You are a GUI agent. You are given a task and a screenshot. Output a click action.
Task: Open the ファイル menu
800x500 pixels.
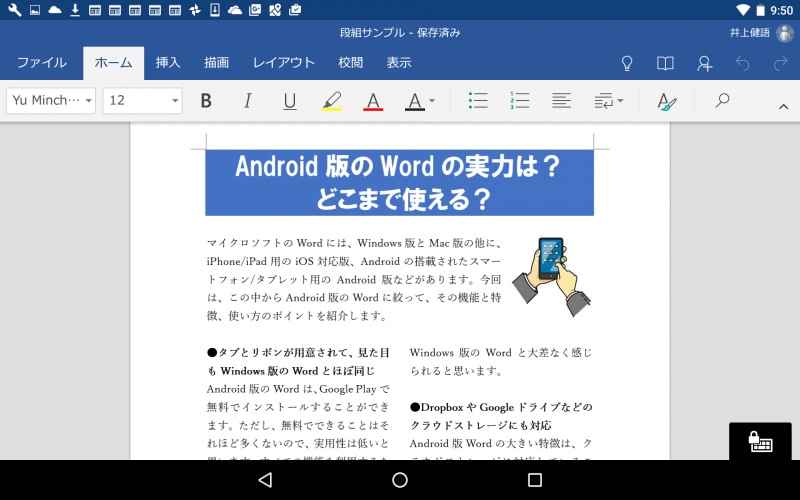pos(41,63)
